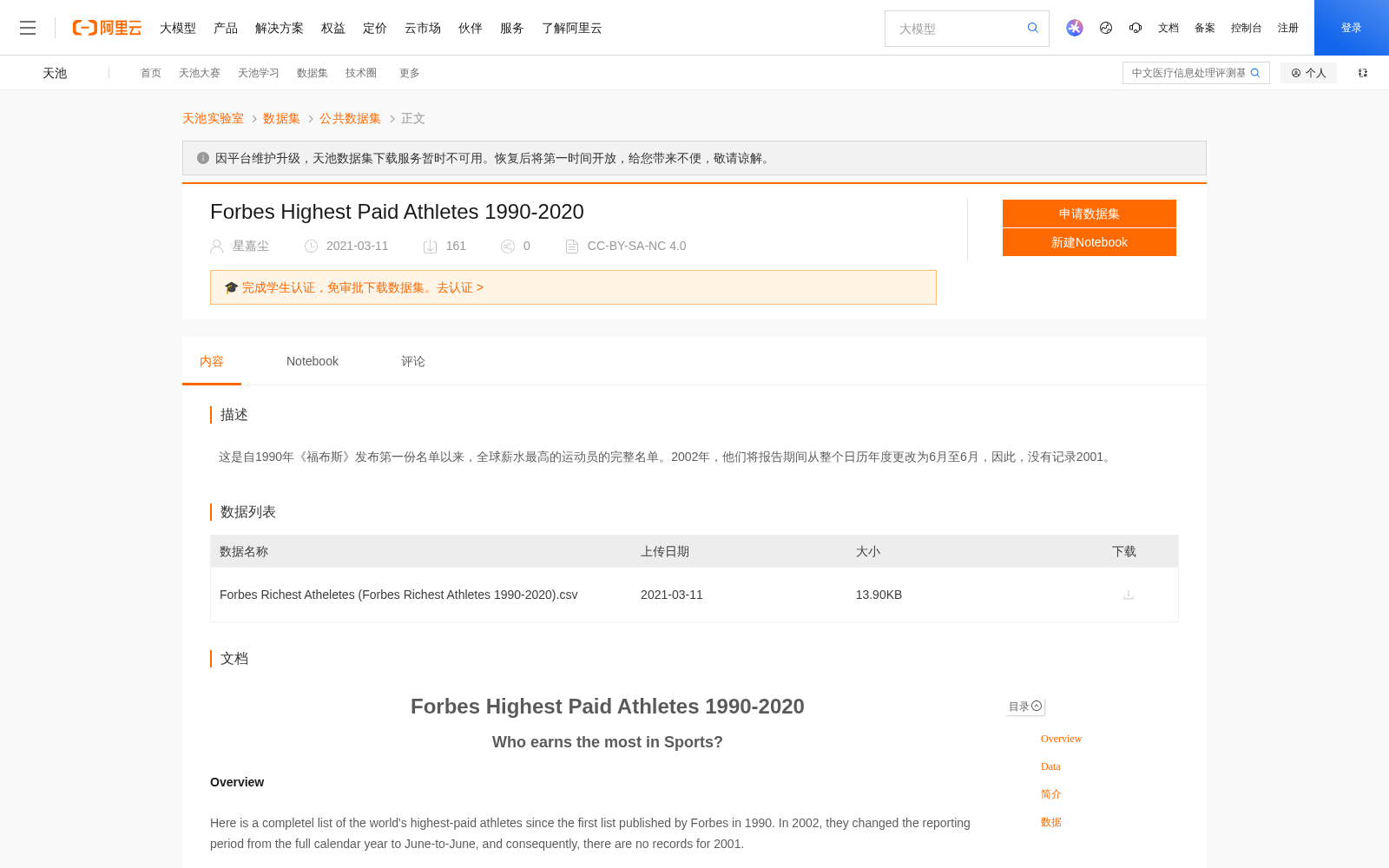This screenshot has height=868, width=1389.
Task: Open the colorful AI assistant icon
Action: [1075, 28]
